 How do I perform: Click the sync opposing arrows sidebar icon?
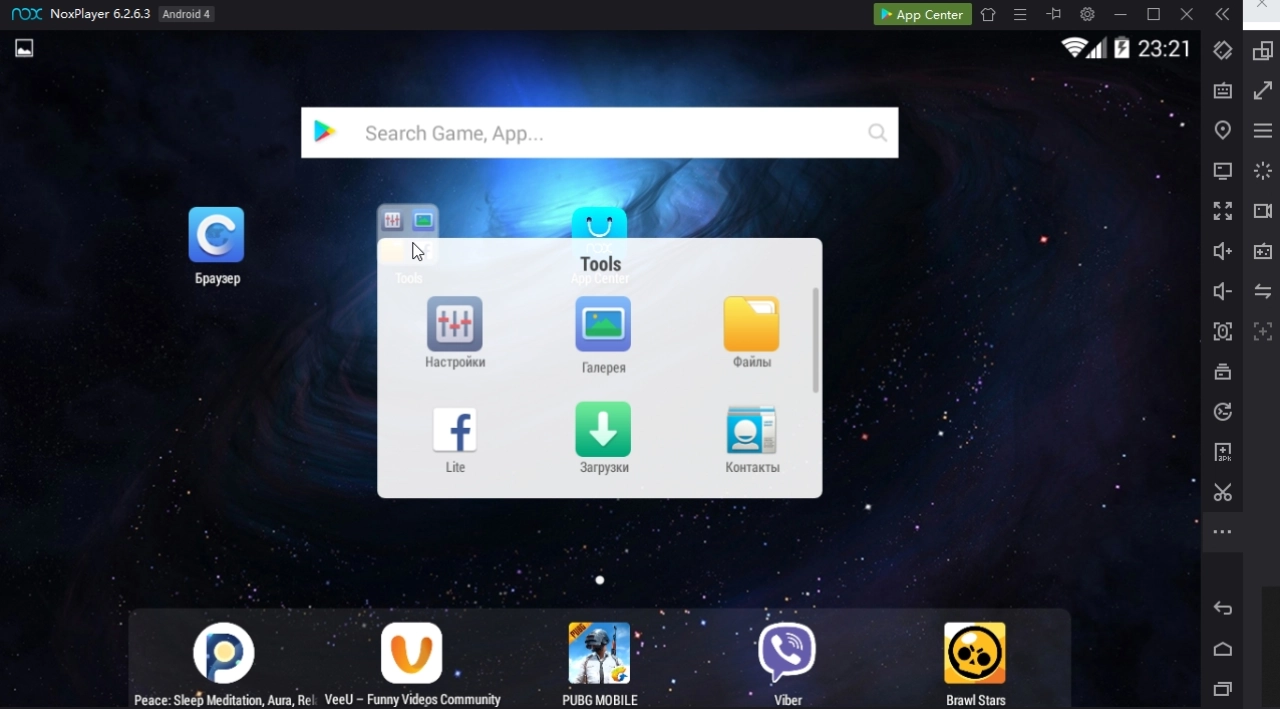click(x=1263, y=291)
